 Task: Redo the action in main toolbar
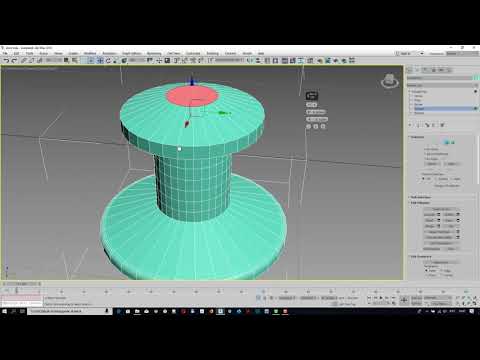[x=14, y=60]
